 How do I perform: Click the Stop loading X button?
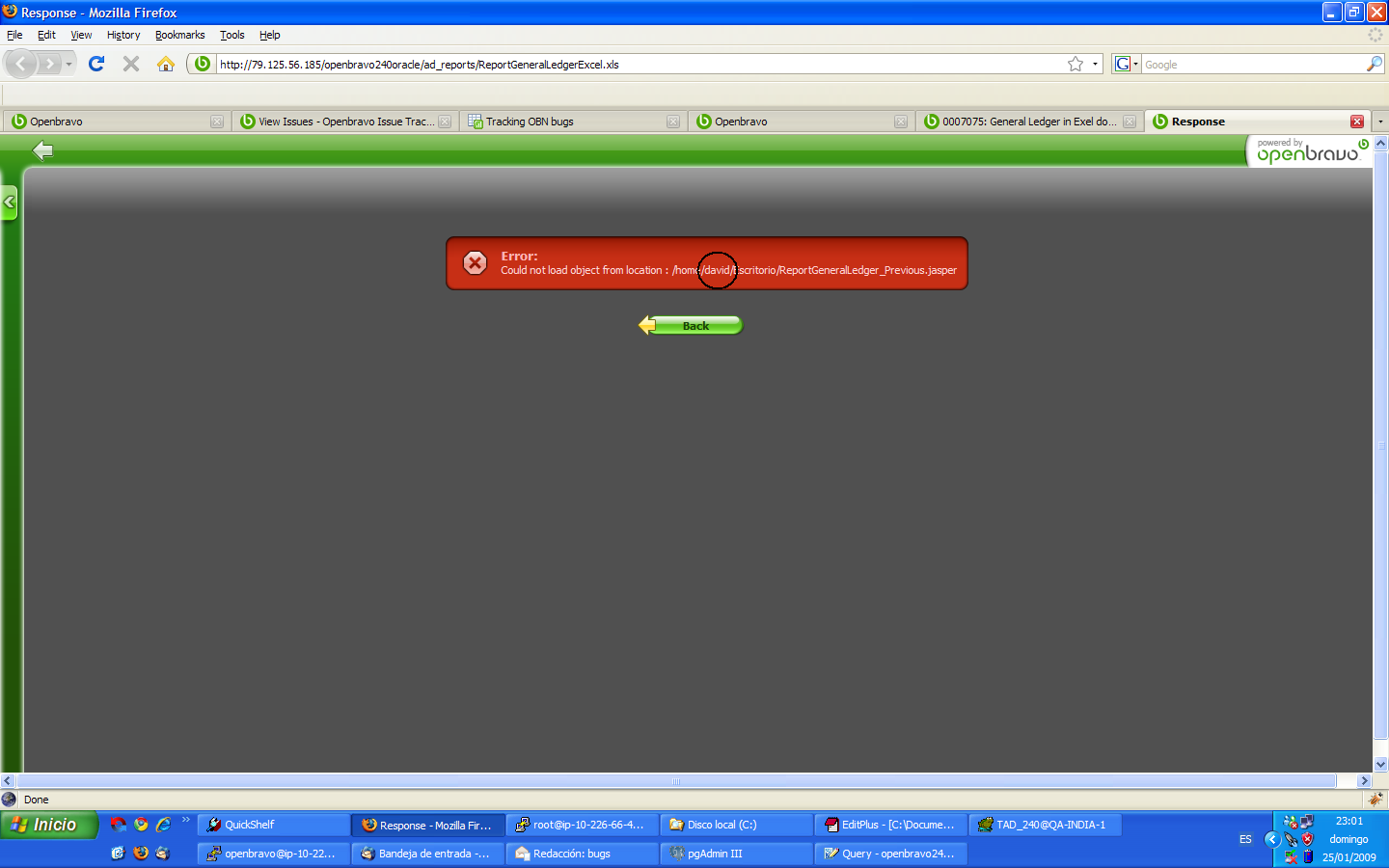click(x=131, y=64)
